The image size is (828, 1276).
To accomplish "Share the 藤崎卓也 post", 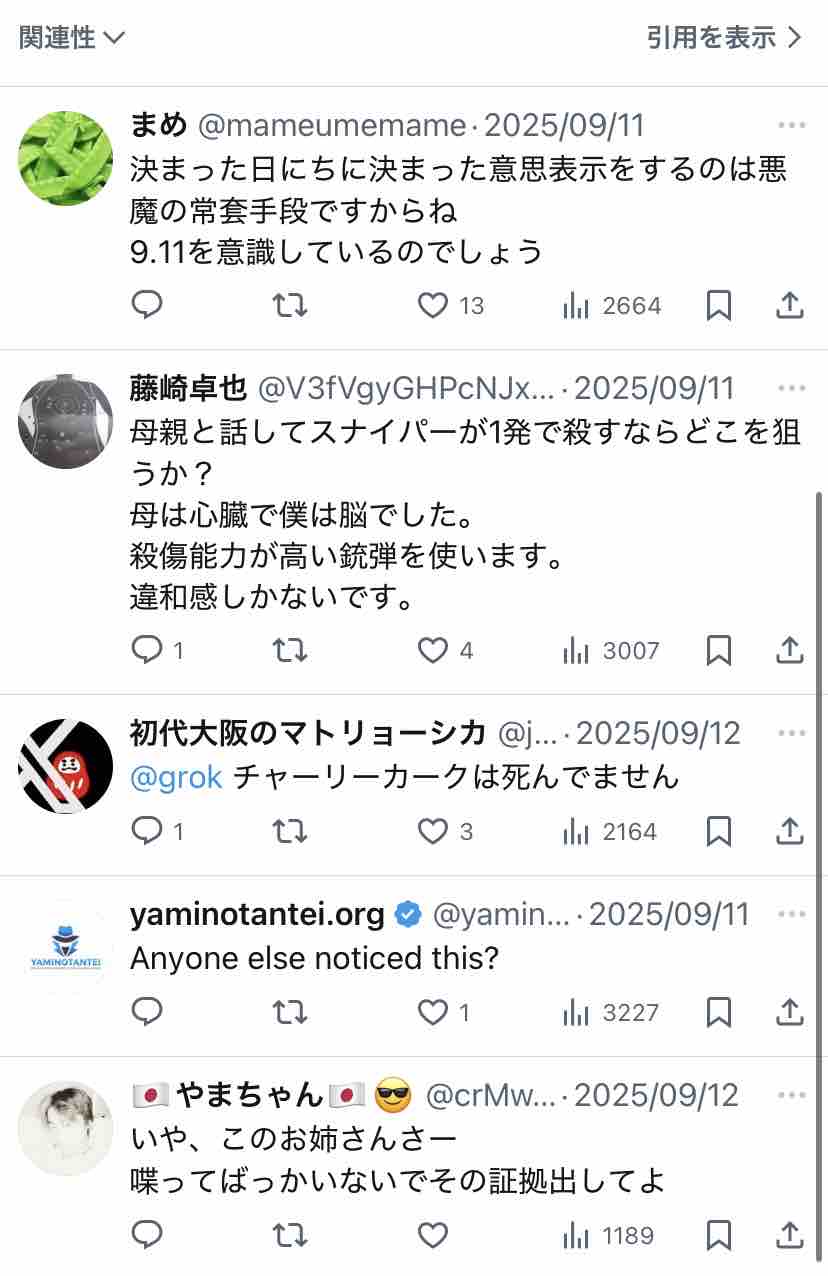I will (x=790, y=651).
